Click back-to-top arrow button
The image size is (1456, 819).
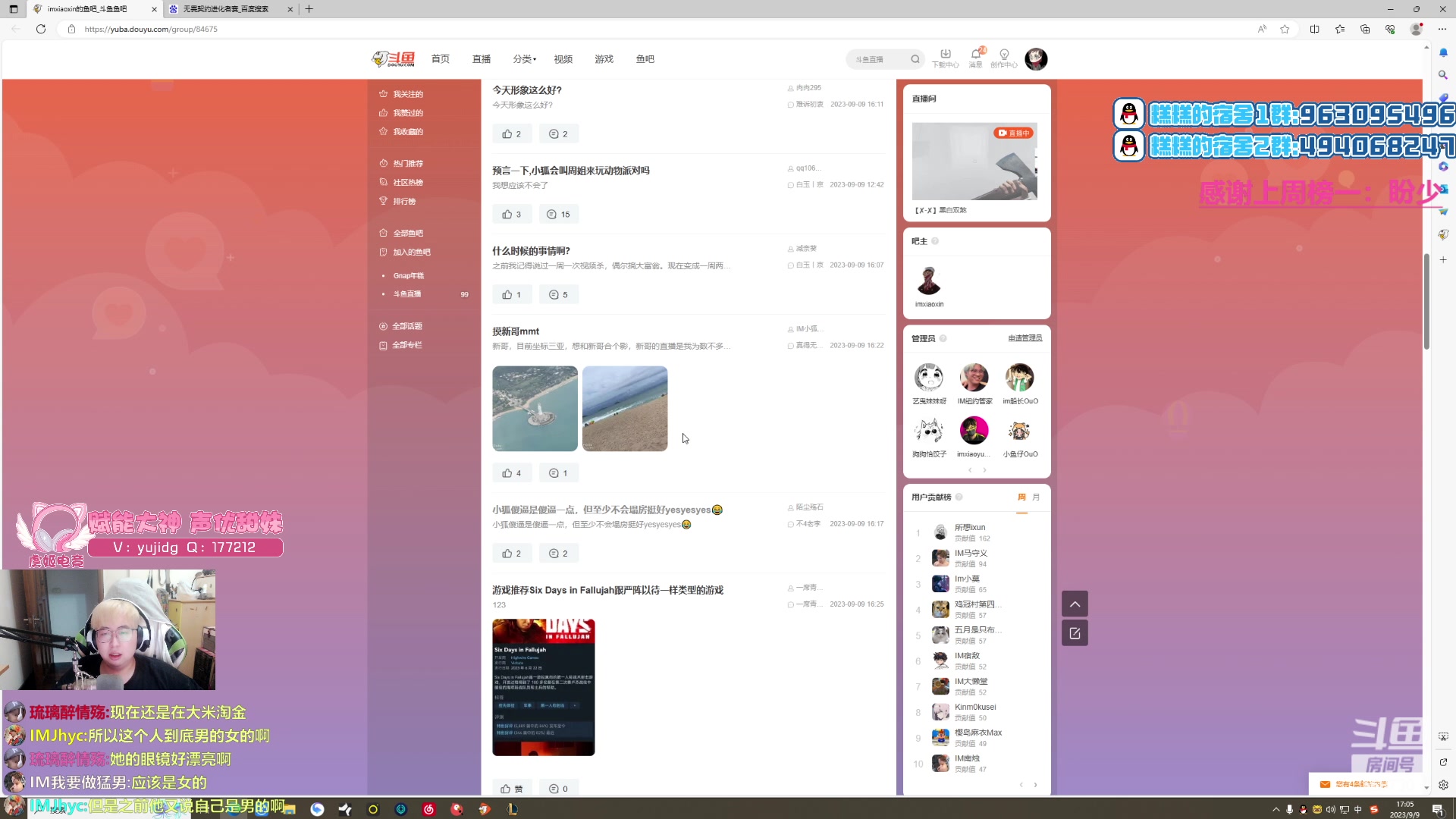pyautogui.click(x=1075, y=604)
